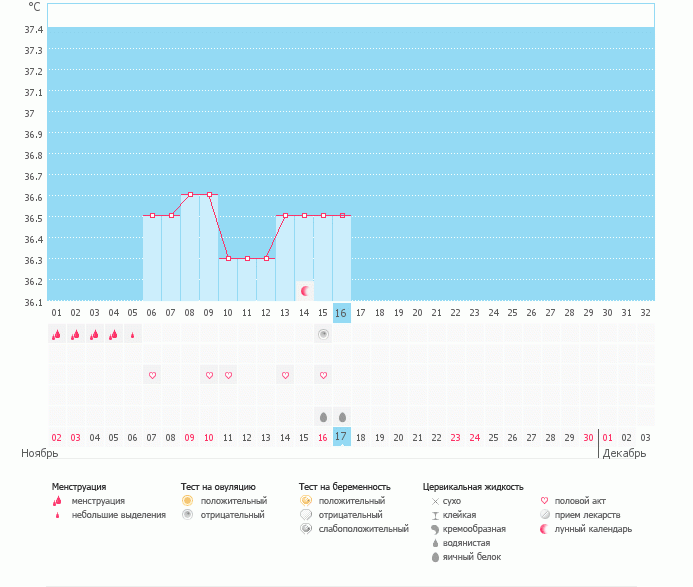Select the highlighted calendar date 17 cell
693x587 pixels.
pos(342,437)
